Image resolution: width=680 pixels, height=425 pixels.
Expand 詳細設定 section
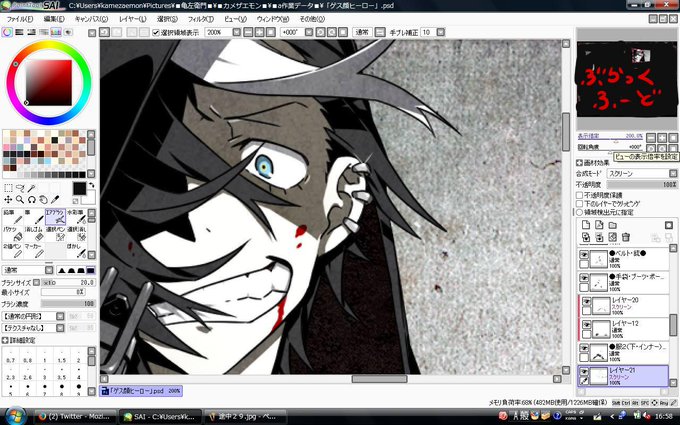tap(5, 340)
